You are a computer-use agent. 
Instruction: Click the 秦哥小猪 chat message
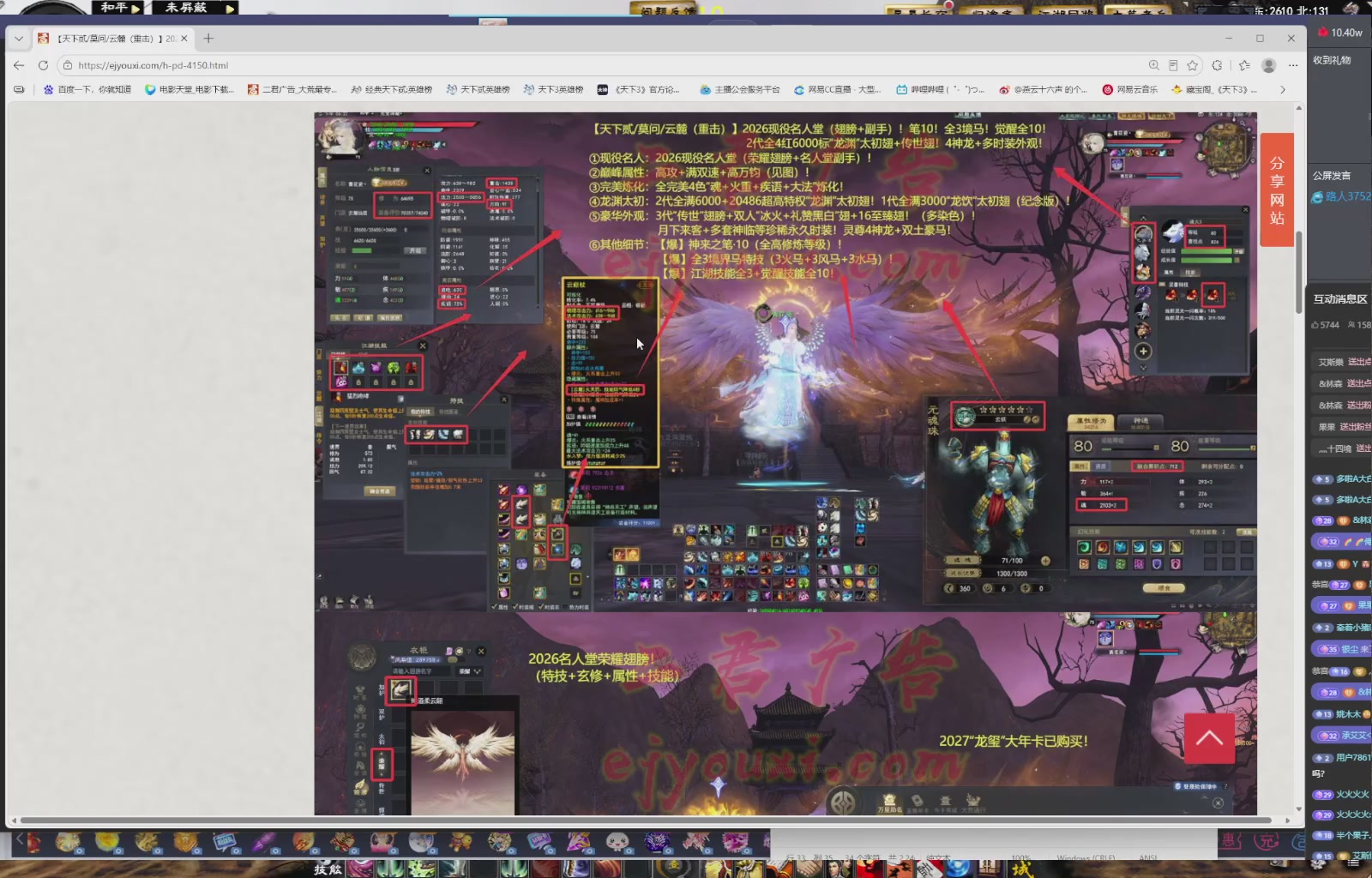(1342, 628)
